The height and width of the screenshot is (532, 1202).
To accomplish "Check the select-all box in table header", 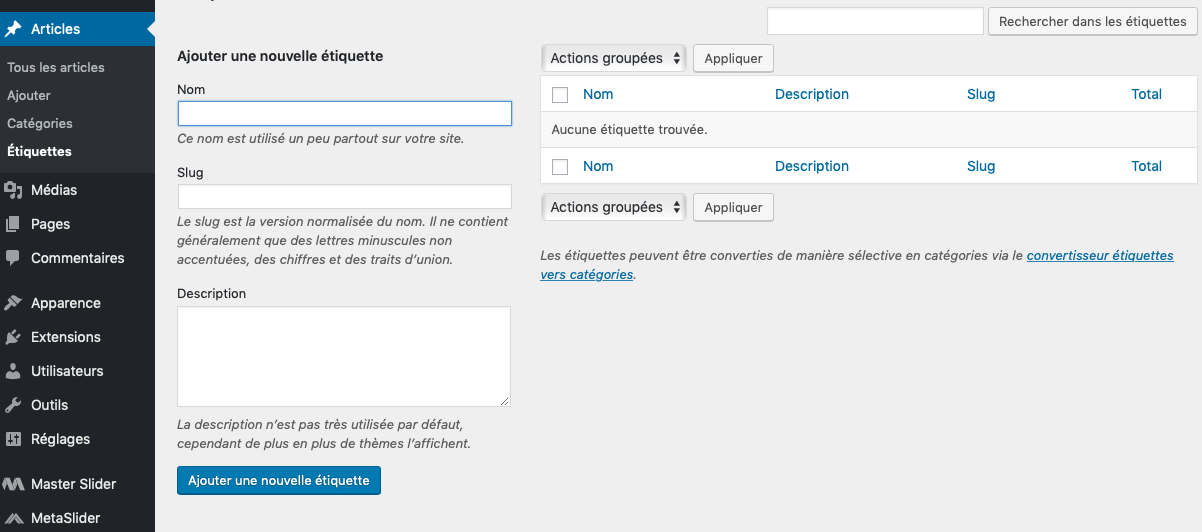I will click(560, 95).
